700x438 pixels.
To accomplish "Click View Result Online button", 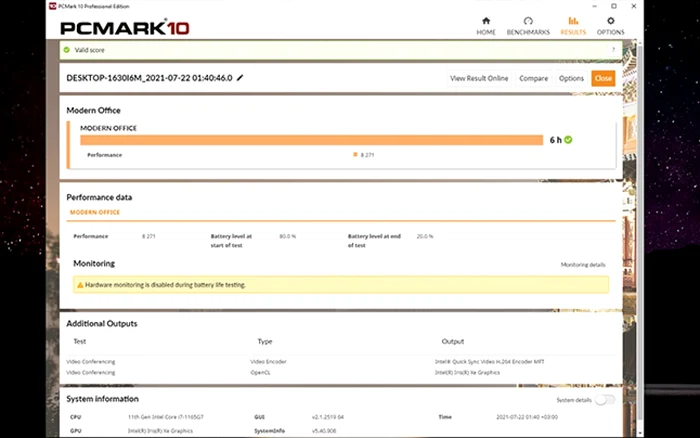I will tap(479, 78).
